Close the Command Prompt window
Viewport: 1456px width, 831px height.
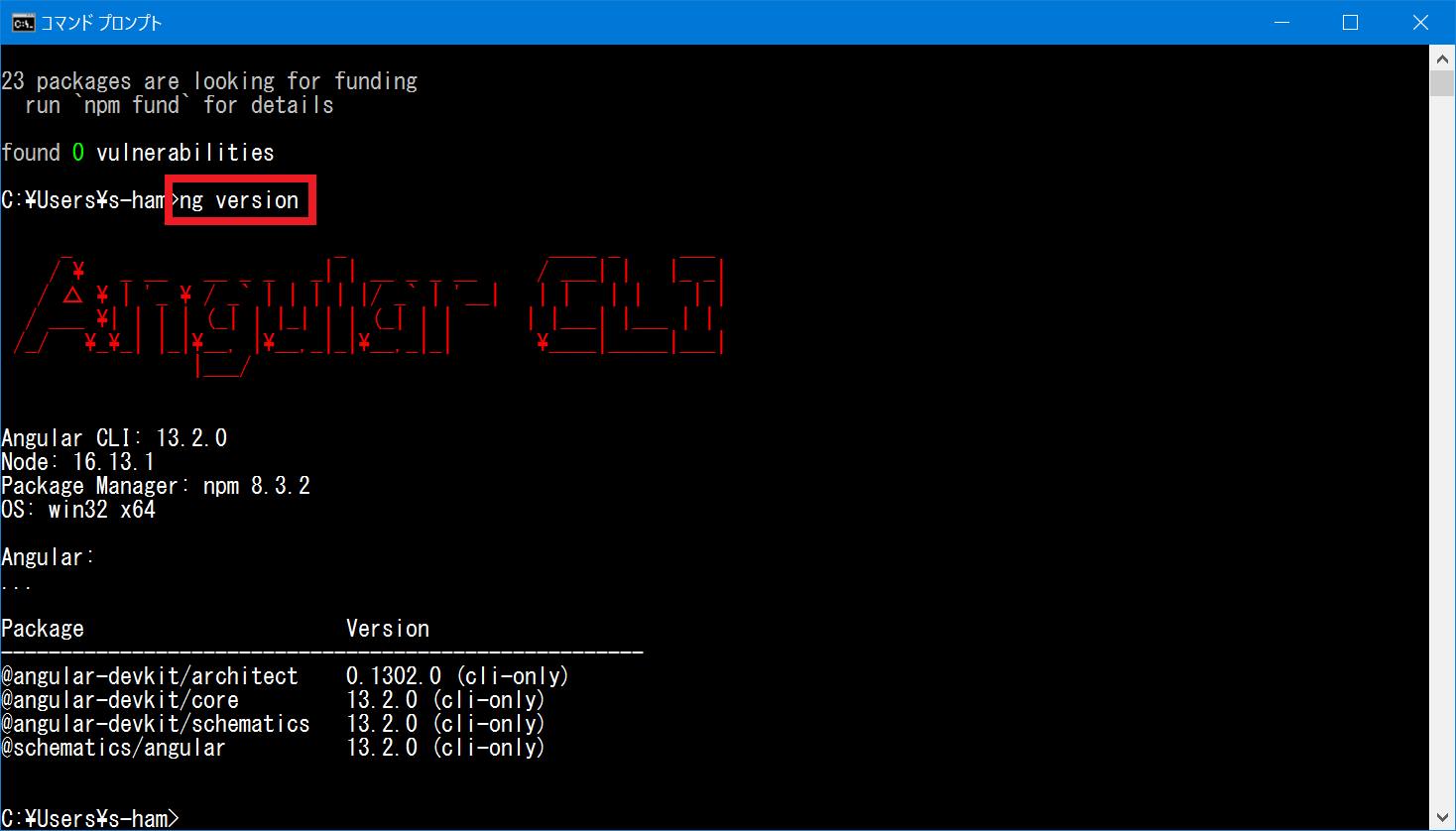[x=1420, y=23]
